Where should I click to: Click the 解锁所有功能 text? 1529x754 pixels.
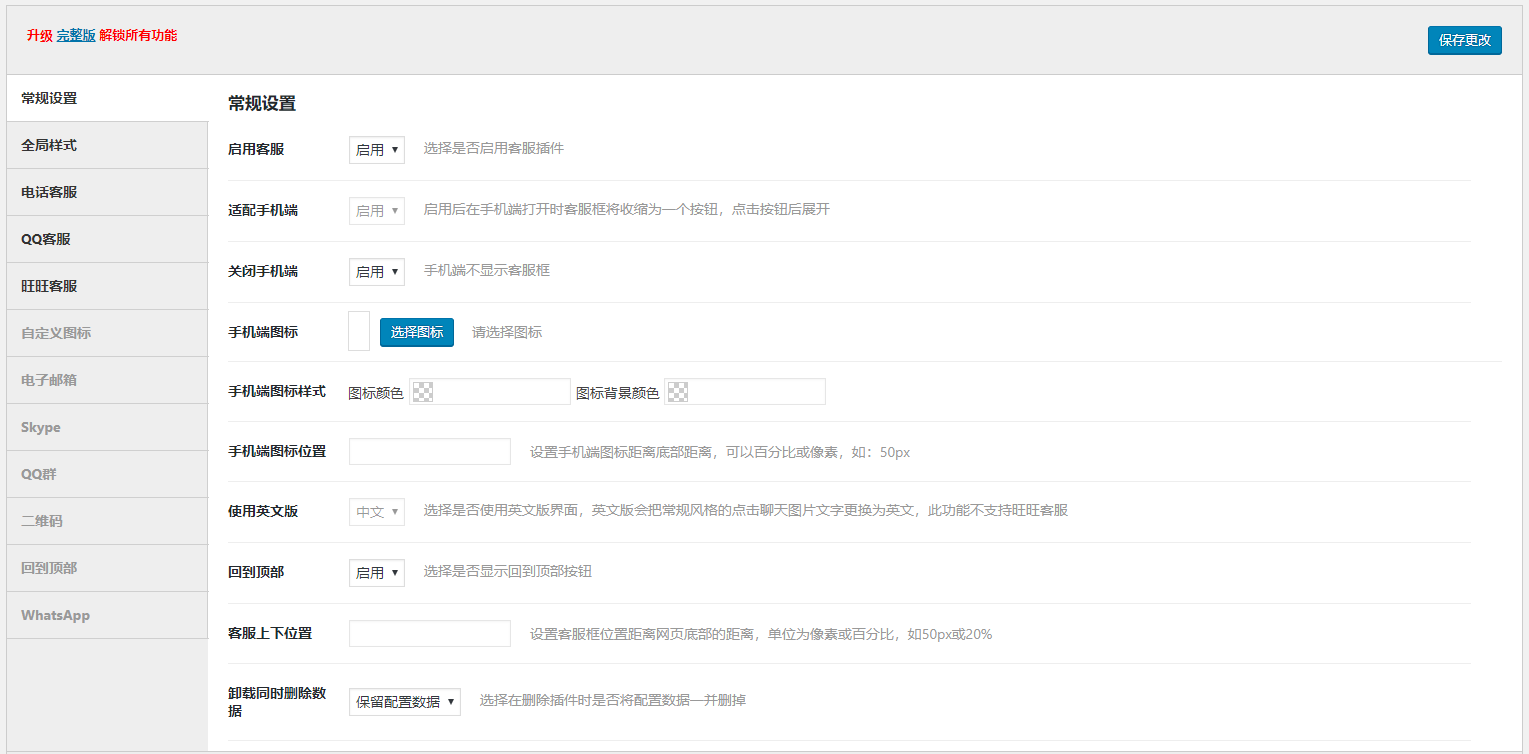tap(138, 35)
